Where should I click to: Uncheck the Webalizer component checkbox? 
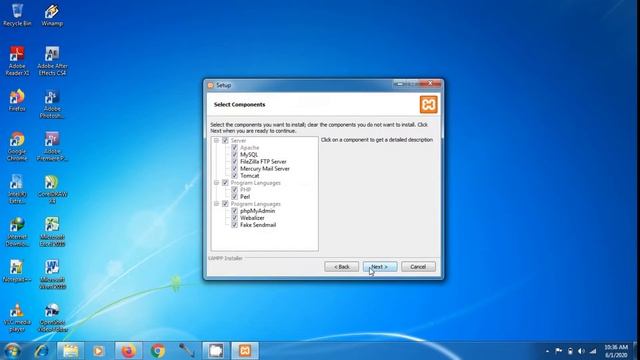pyautogui.click(x=234, y=218)
